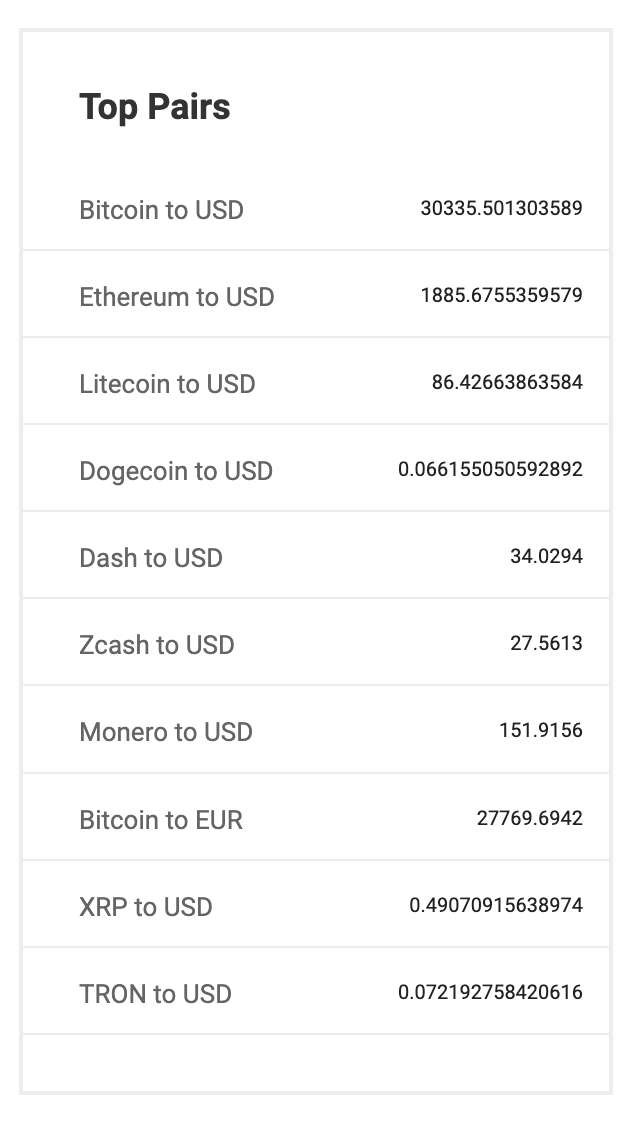The height and width of the screenshot is (1146, 638).
Task: Select the Zcash to USD pair
Action: tap(157, 645)
